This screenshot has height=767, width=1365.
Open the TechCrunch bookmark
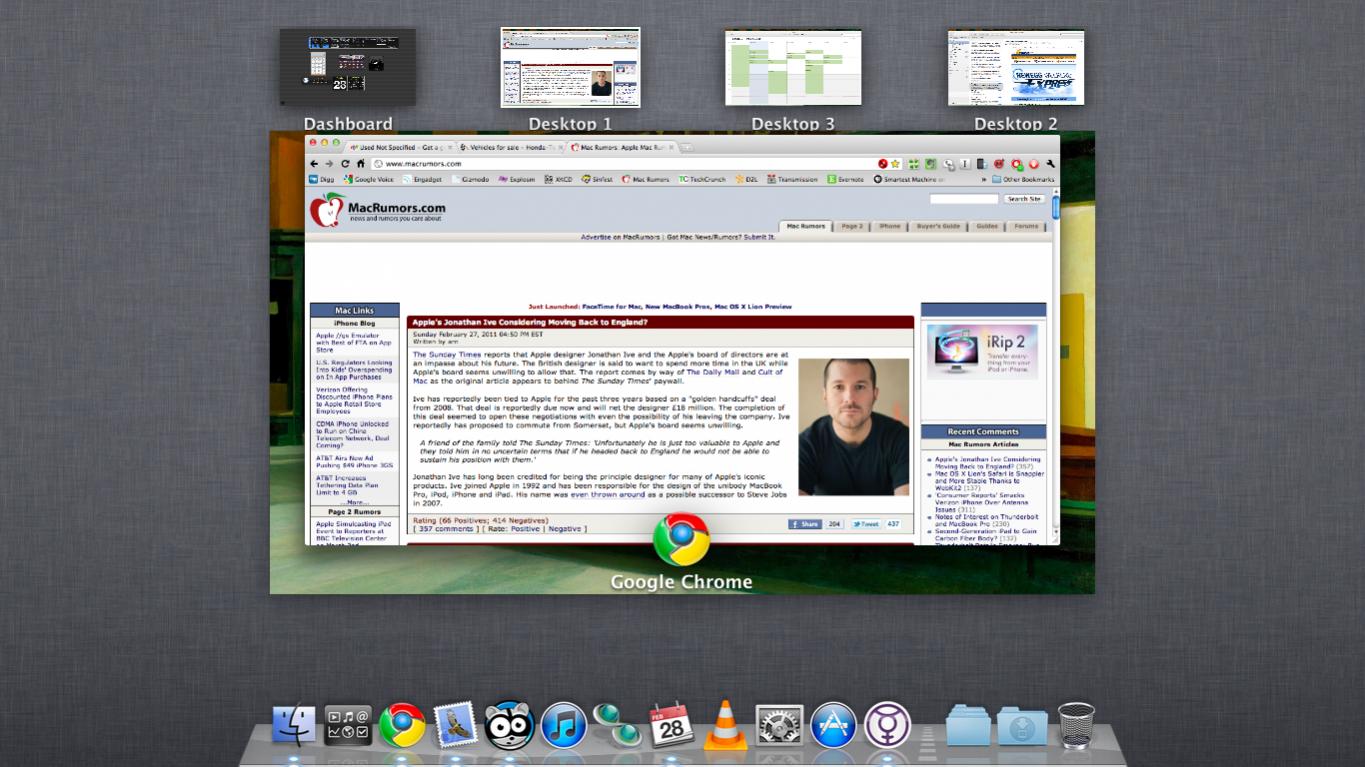pos(703,180)
